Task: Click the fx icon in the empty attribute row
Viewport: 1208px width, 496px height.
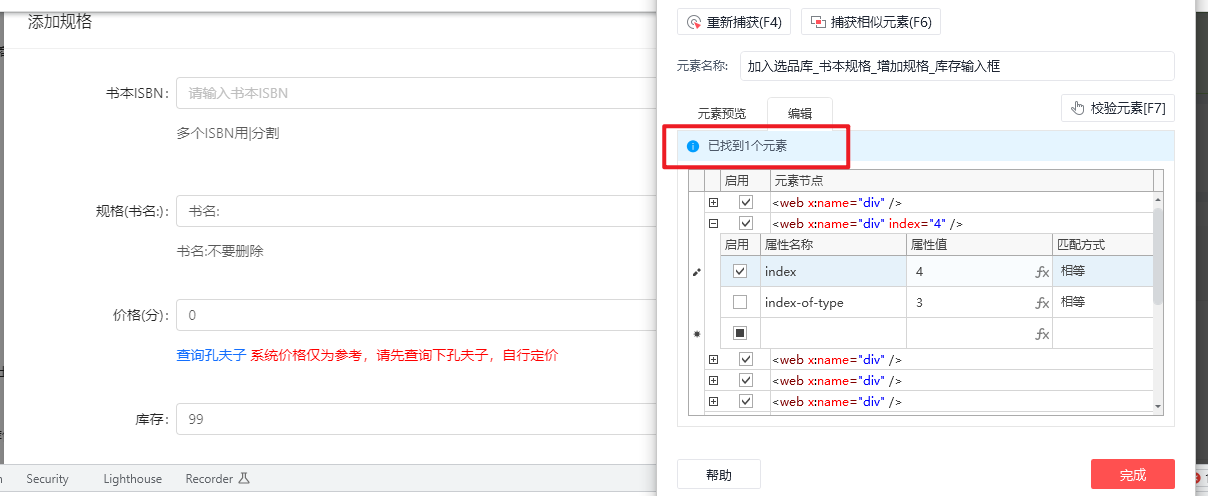Action: pos(1041,334)
